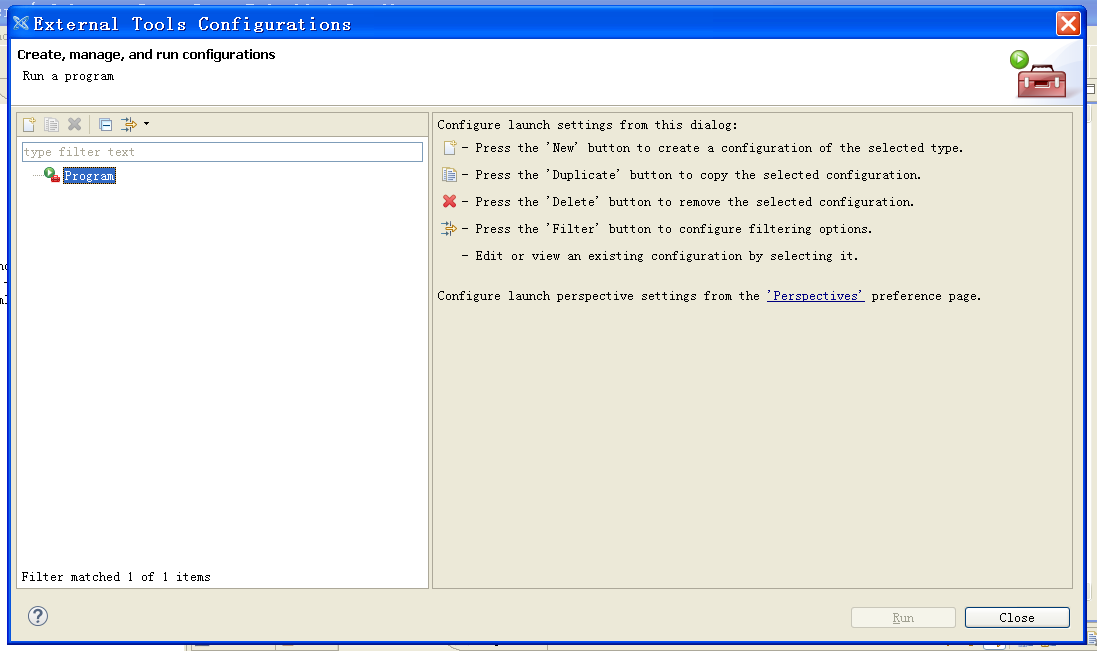Viewport: 1097px width, 651px height.
Task: Open the launch configuration filtering options
Action: pos(129,124)
